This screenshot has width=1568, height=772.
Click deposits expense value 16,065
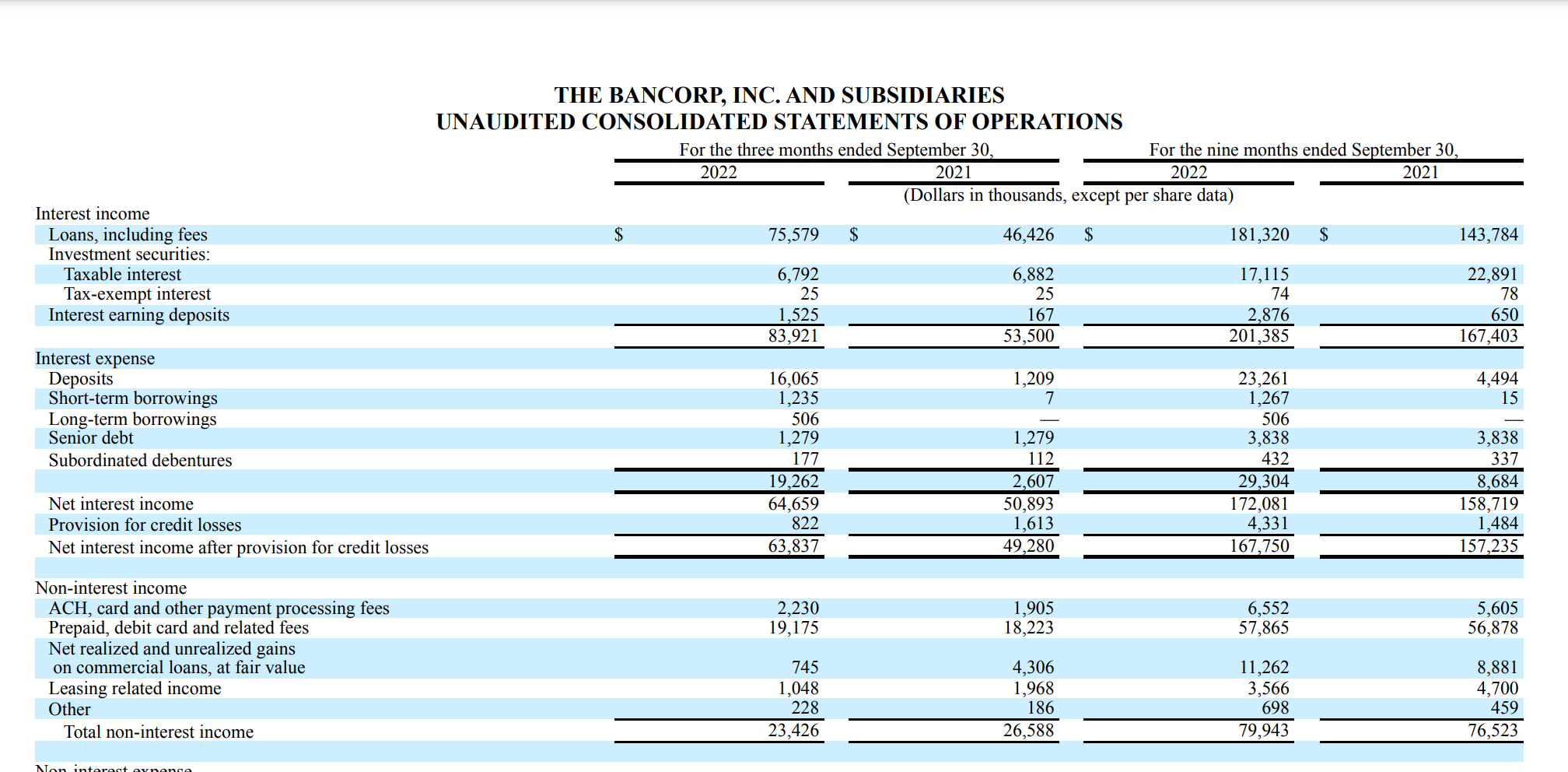pyautogui.click(x=793, y=378)
